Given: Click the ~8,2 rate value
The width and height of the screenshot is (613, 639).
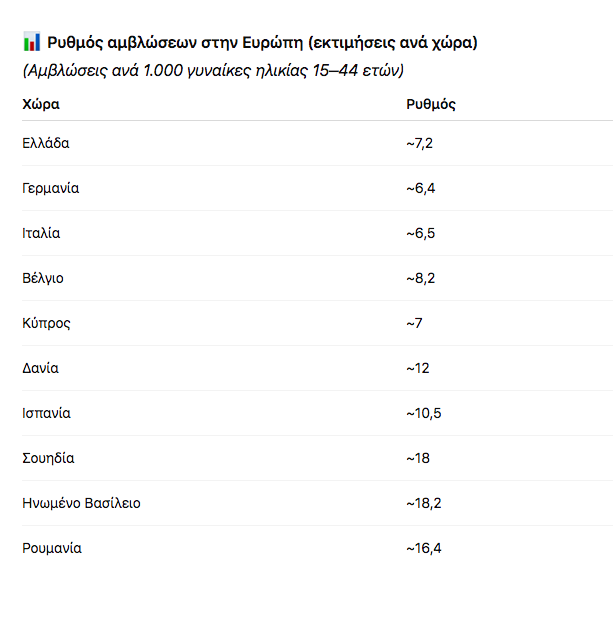Looking at the screenshot, I should (x=421, y=278).
